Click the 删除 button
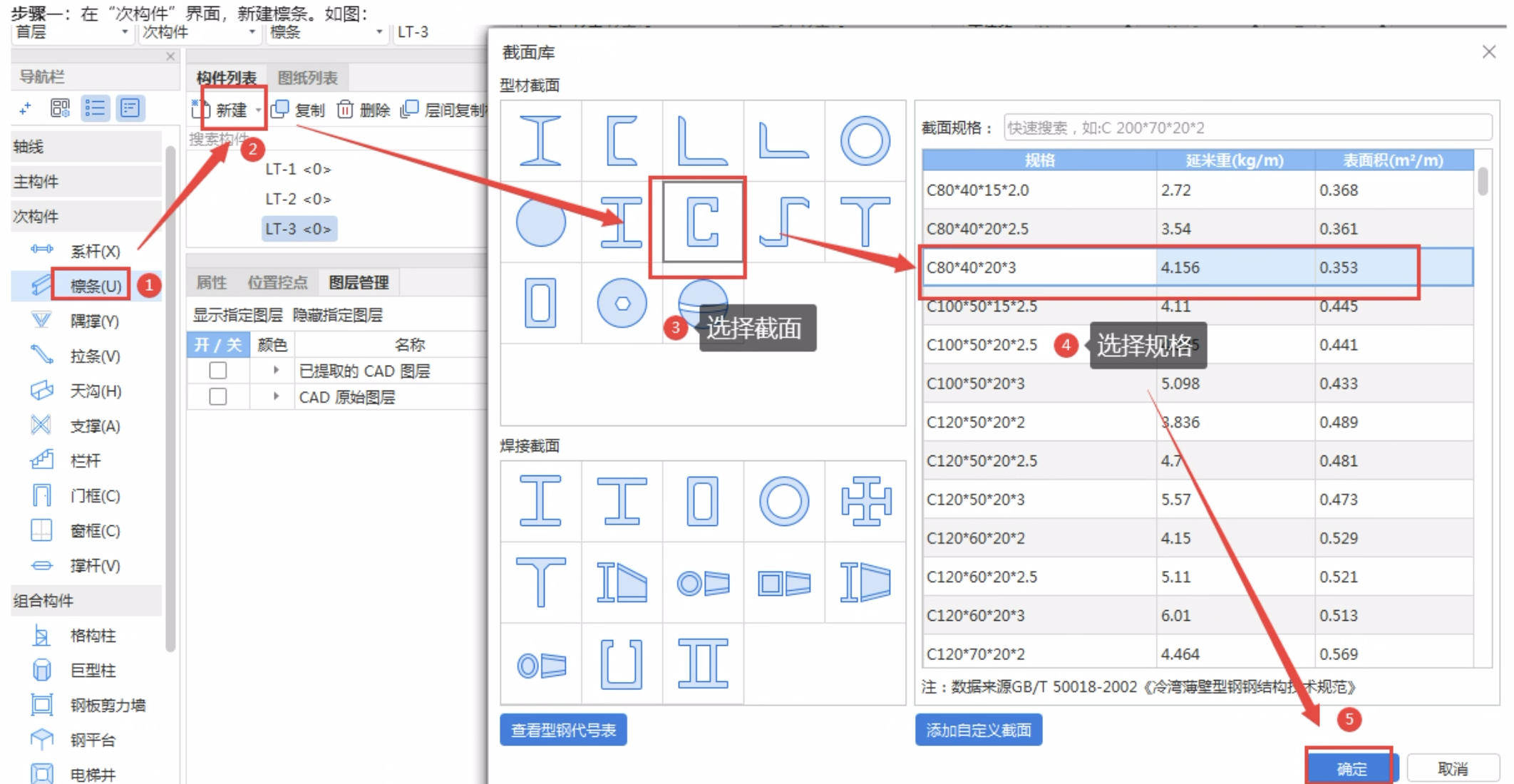This screenshot has height=784, width=1514. [364, 110]
